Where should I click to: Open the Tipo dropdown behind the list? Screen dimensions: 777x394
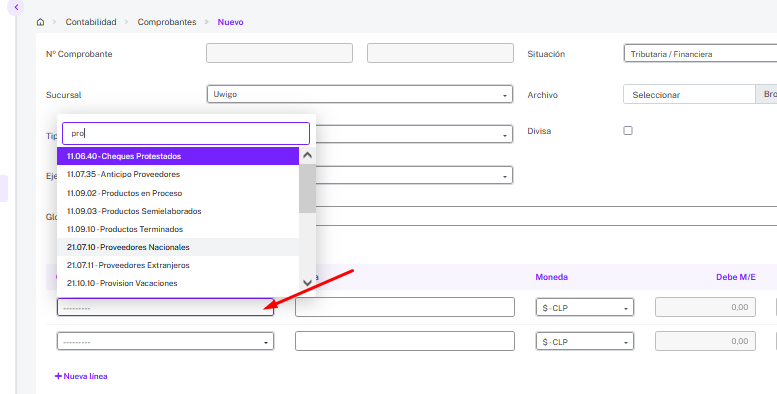tap(414, 134)
